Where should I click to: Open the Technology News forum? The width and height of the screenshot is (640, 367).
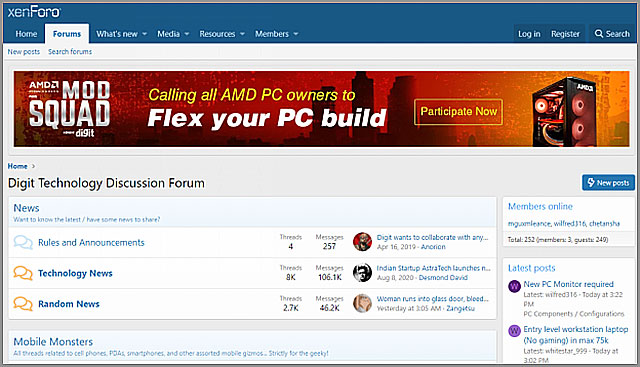pos(75,273)
